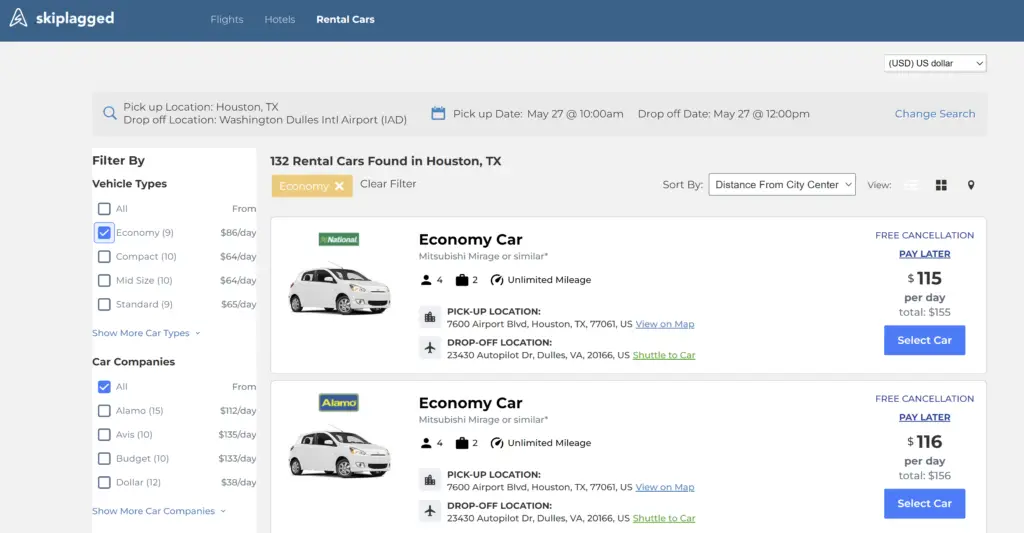
Task: Click Pay Later on National listing
Action: pos(924,254)
